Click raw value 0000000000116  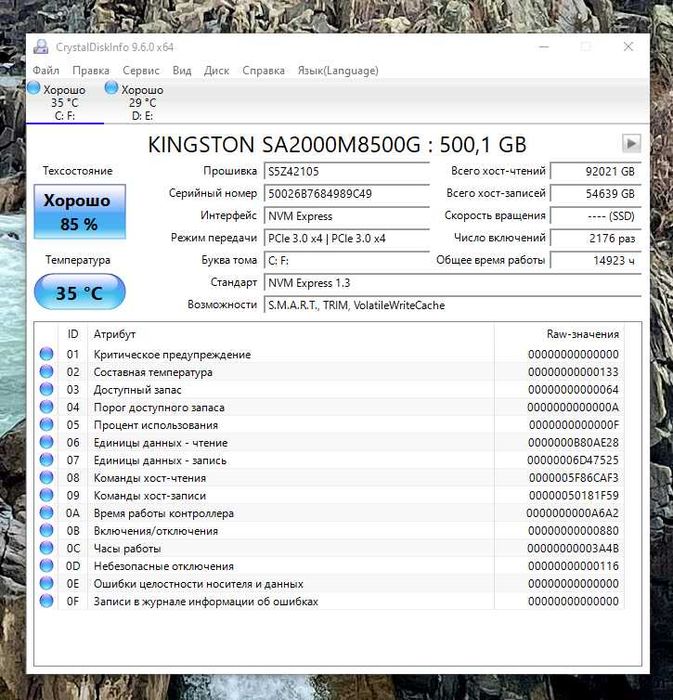coord(573,566)
